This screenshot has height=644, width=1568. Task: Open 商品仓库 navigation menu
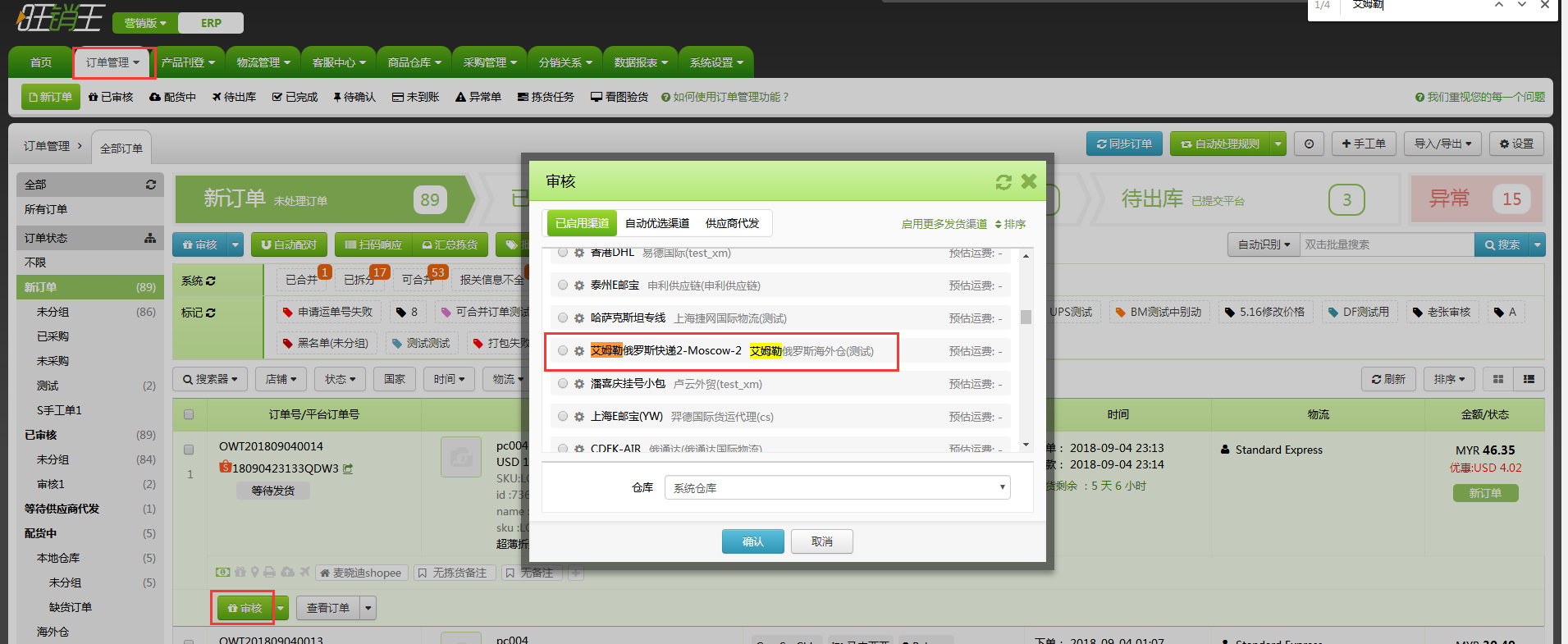coord(414,62)
